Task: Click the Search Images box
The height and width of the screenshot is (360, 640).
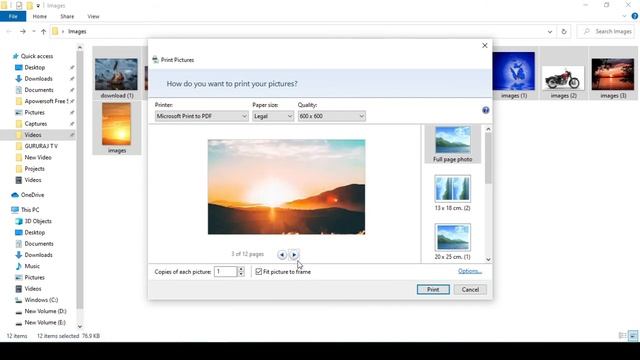Action: [x=607, y=31]
